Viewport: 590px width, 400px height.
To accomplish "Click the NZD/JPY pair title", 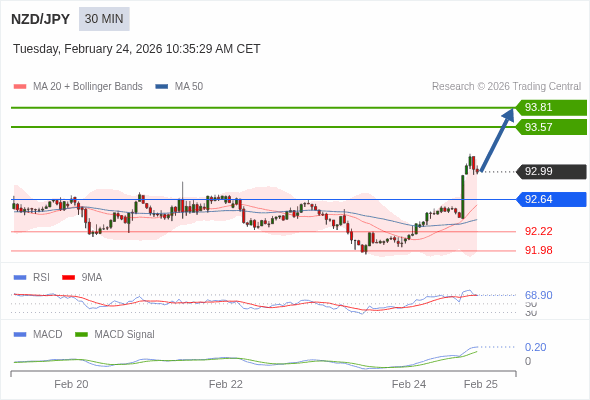I will pyautogui.click(x=40, y=19).
